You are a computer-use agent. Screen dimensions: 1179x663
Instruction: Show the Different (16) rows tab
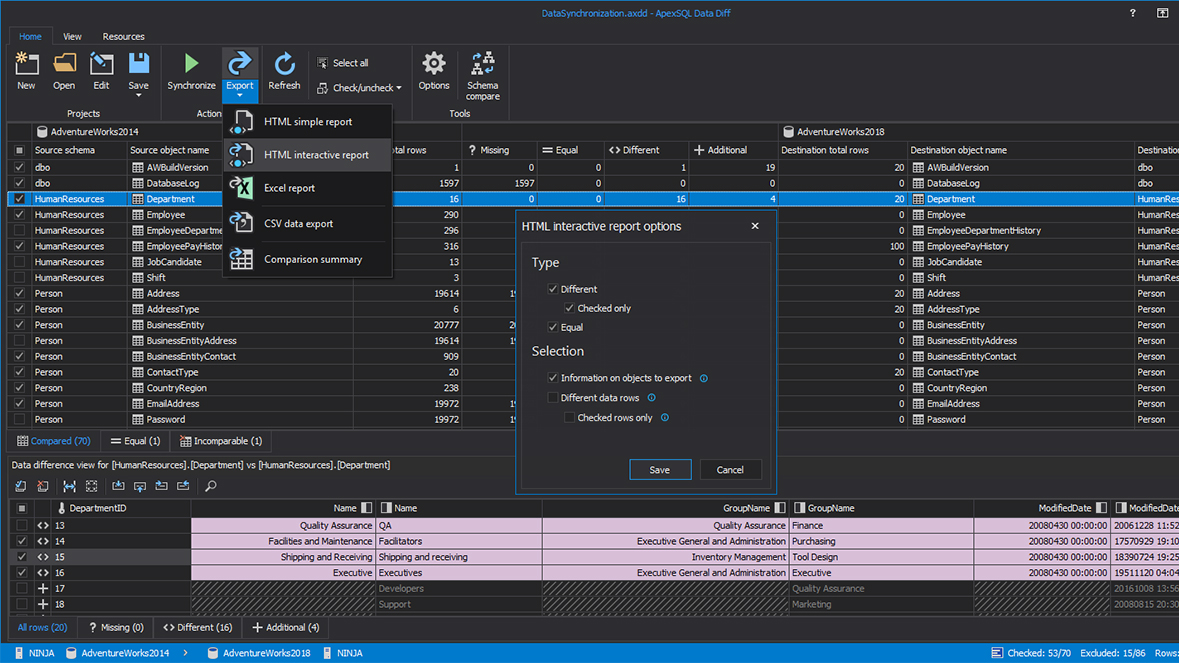[198, 628]
